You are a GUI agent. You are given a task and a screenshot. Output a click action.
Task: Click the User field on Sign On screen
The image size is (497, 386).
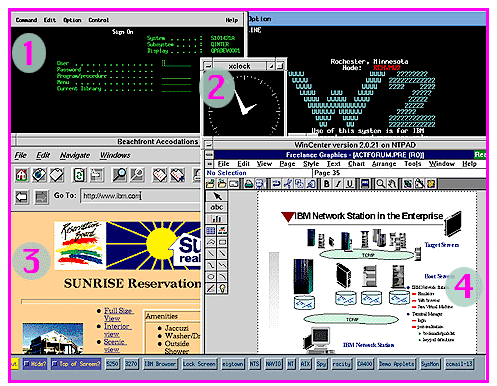click(177, 63)
